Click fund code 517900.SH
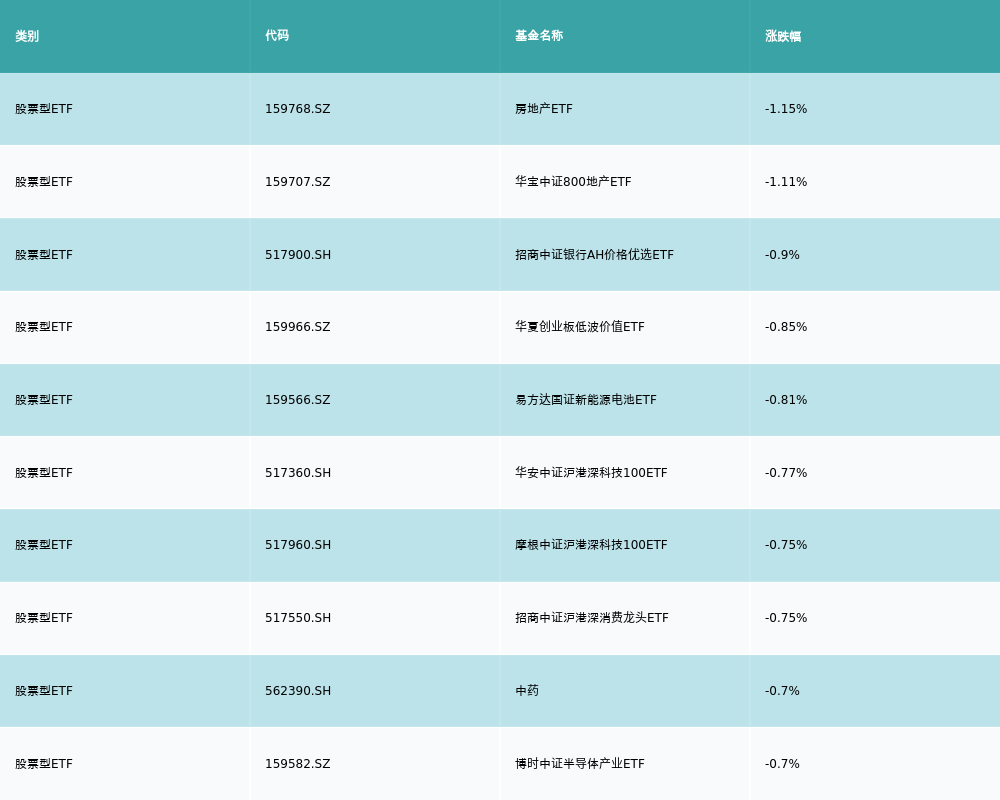The image size is (1000, 800). click(x=298, y=255)
